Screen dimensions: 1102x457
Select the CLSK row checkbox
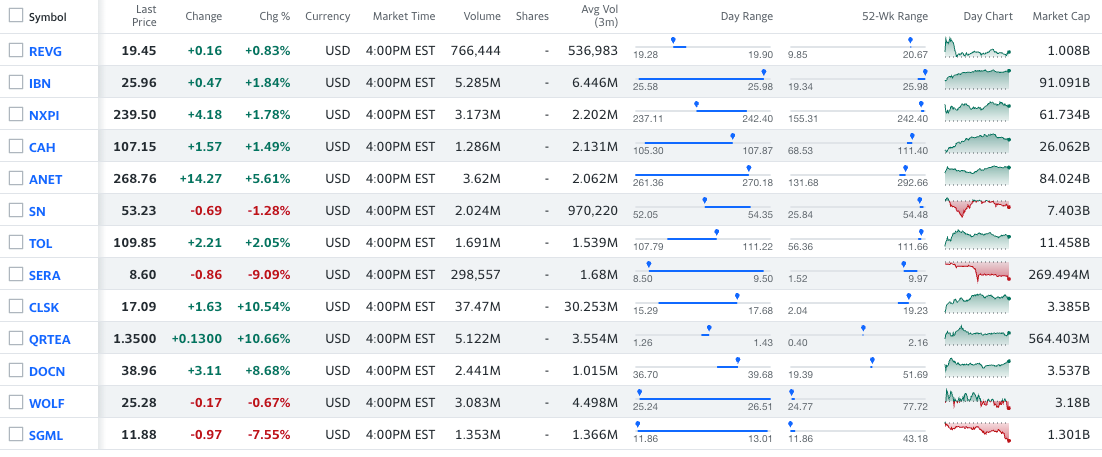coord(15,306)
